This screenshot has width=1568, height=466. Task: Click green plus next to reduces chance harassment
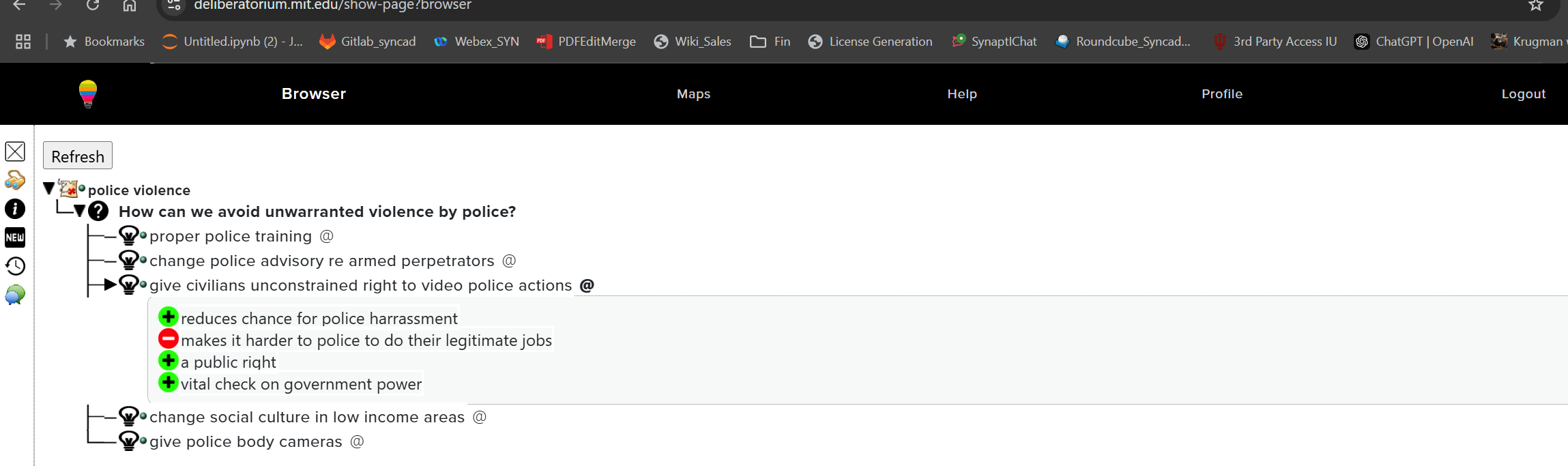tap(169, 317)
